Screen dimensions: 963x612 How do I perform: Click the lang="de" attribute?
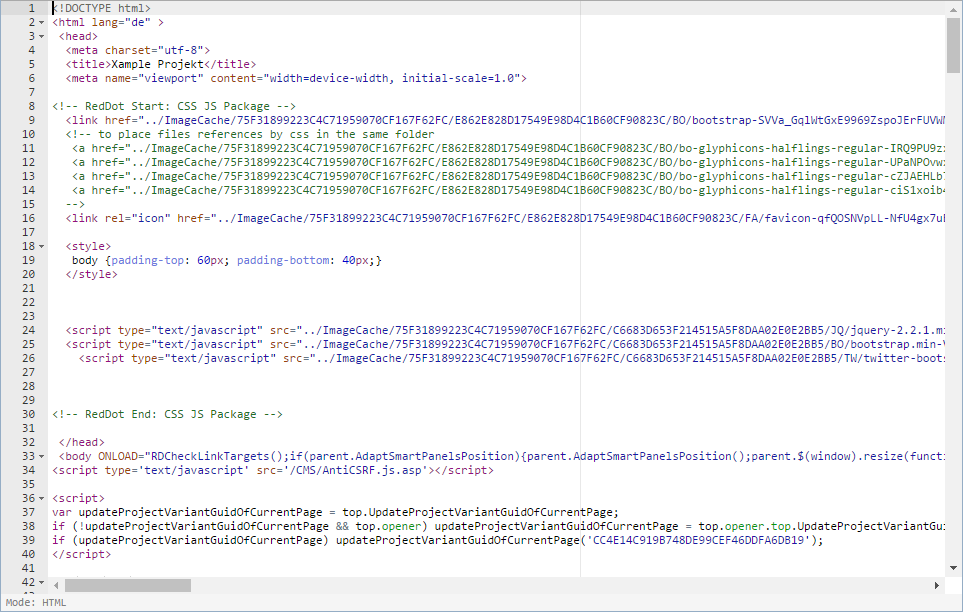[121, 23]
